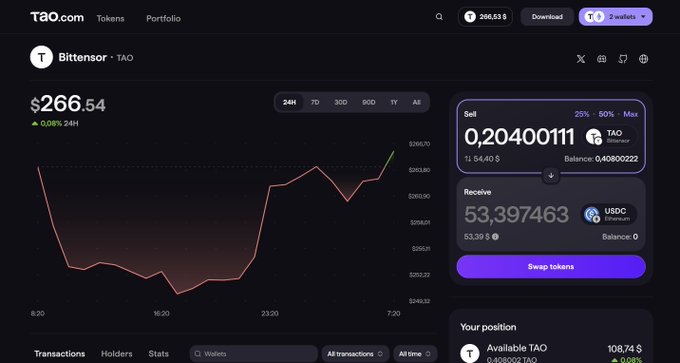
Task: Click the $266.54 price text
Action: point(68,104)
